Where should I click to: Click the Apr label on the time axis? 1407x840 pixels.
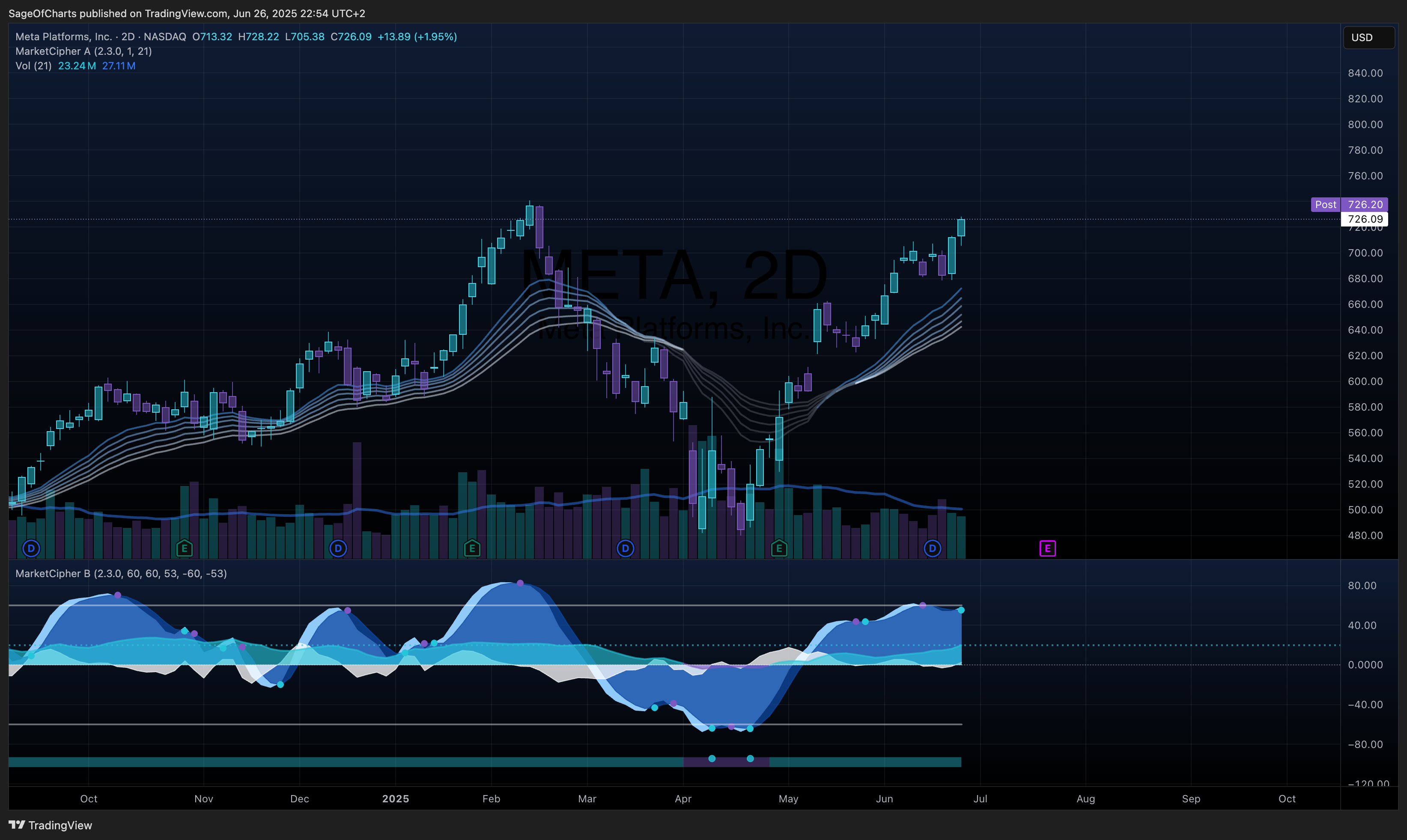click(x=683, y=798)
